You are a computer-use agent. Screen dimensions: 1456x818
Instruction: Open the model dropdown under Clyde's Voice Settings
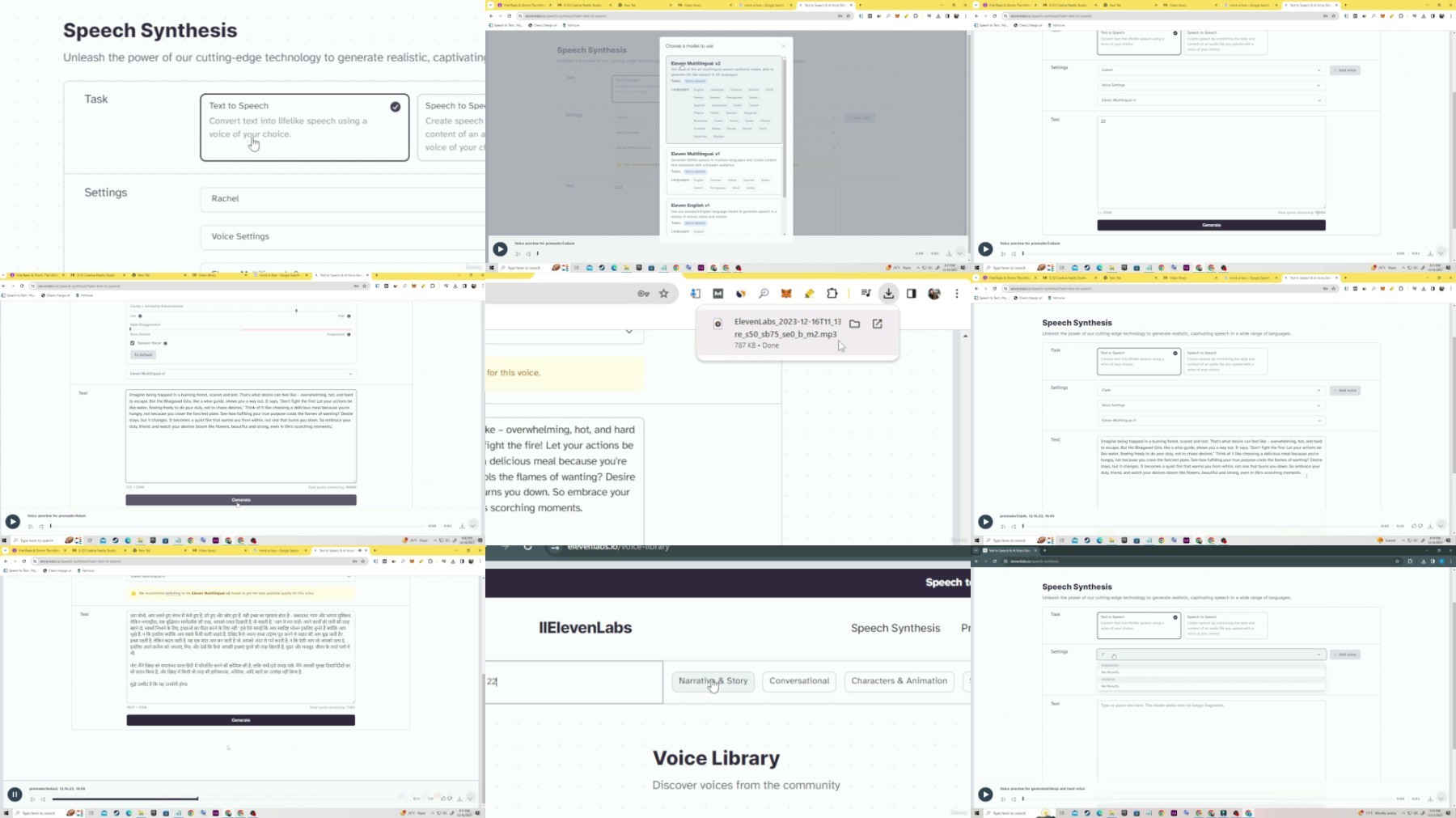1211,421
